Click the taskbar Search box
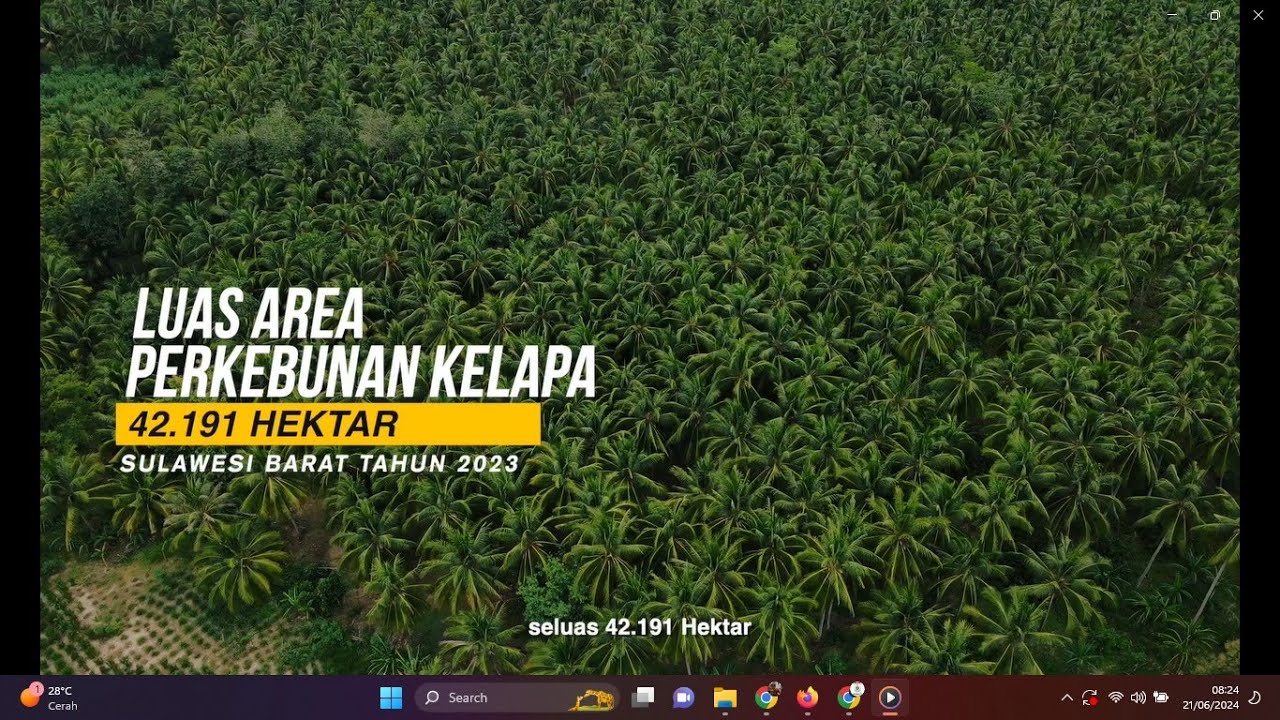The height and width of the screenshot is (720, 1280). coord(517,697)
